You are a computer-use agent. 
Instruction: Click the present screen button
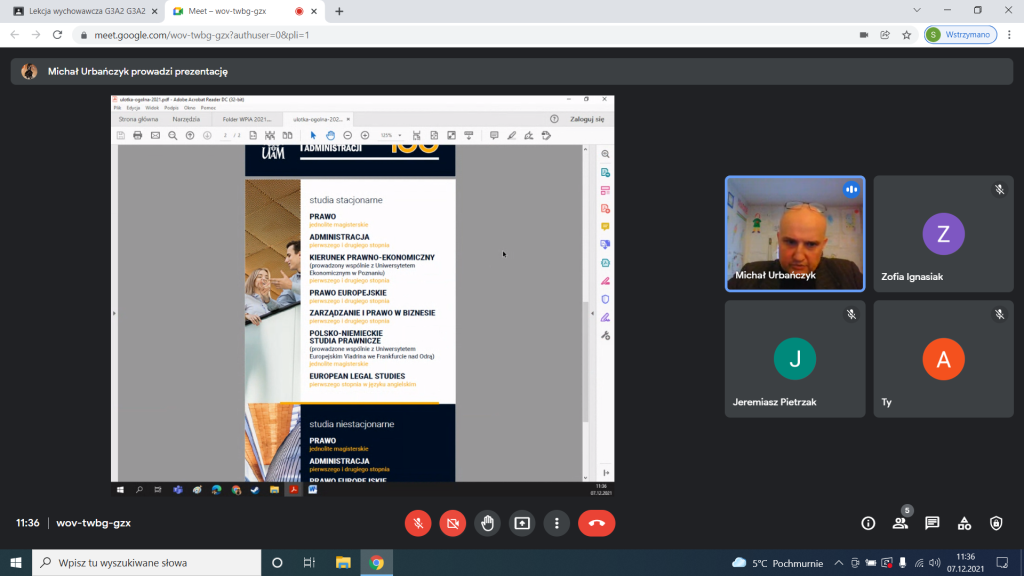(522, 523)
